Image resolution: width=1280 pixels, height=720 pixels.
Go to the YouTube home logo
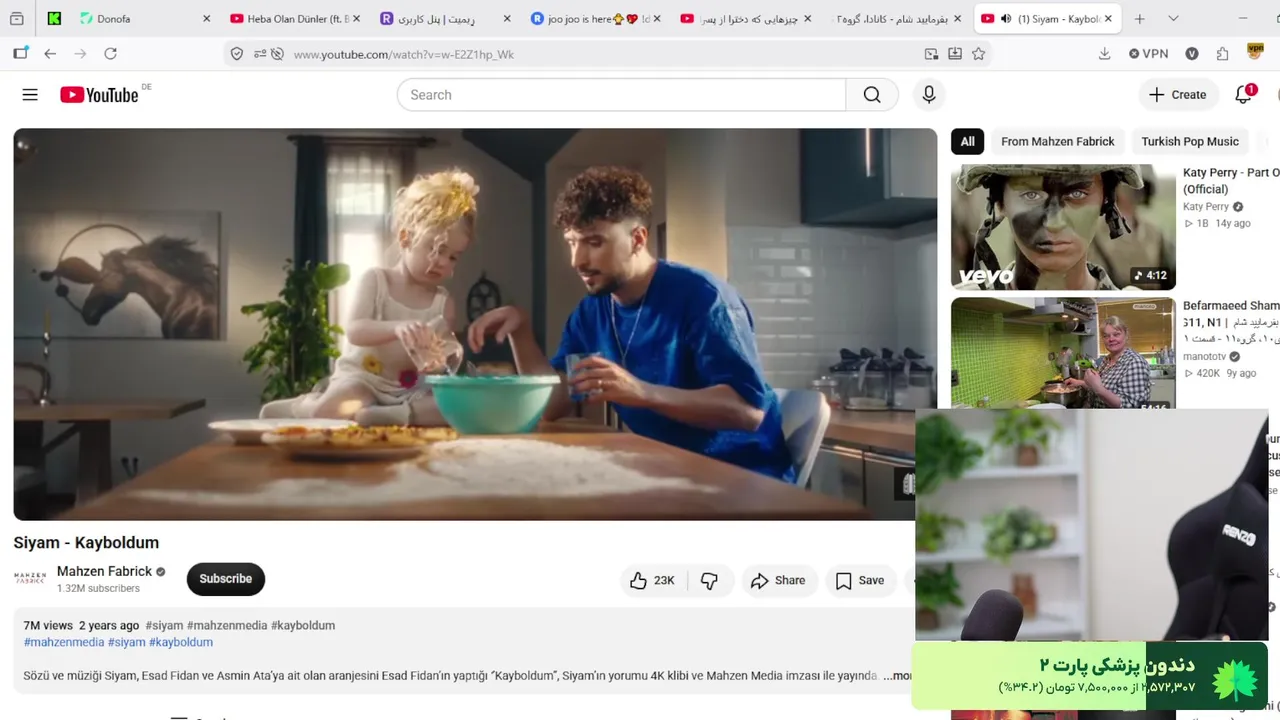(x=99, y=95)
